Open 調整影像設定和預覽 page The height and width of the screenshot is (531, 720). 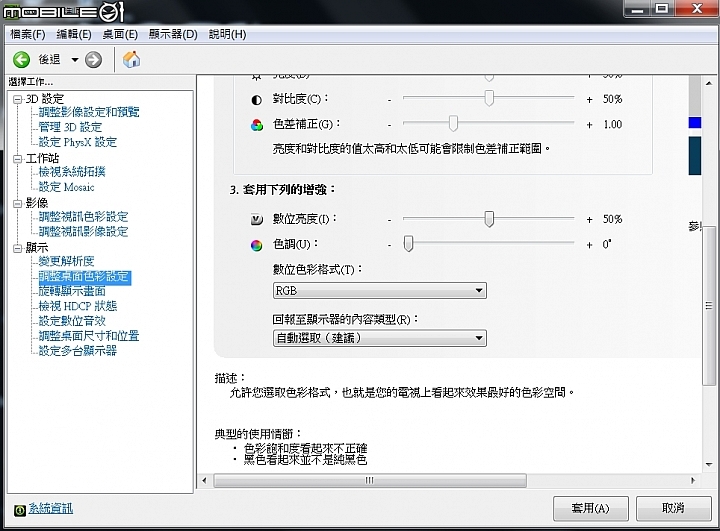click(x=89, y=112)
